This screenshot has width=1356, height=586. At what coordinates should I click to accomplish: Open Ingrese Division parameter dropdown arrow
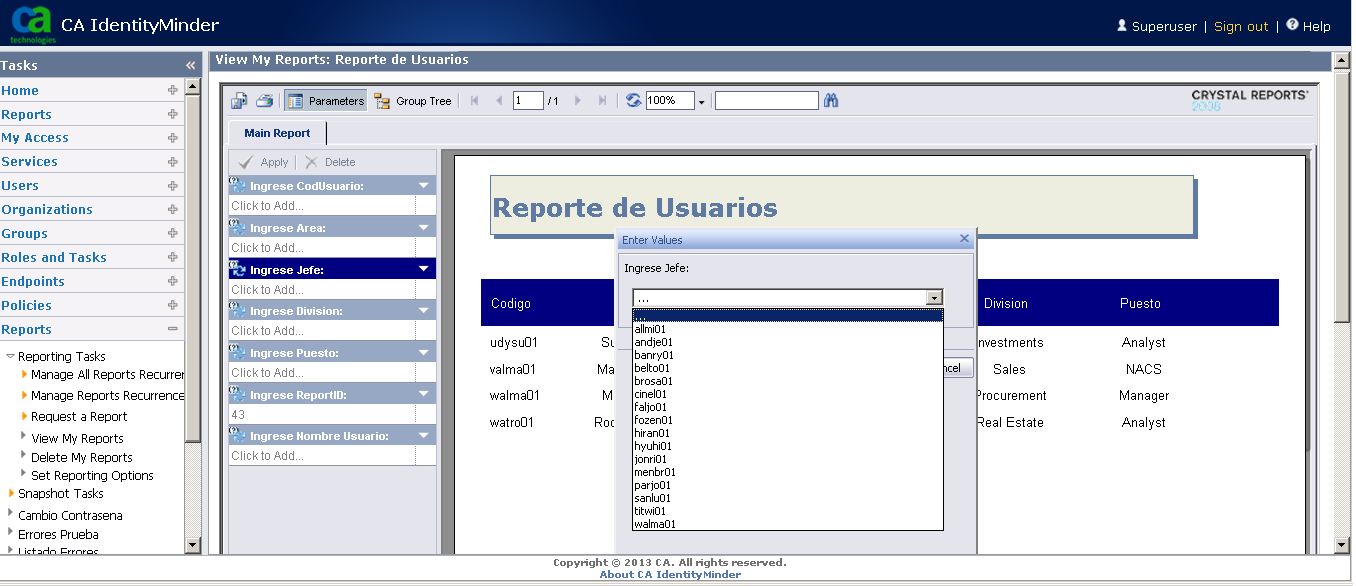coord(424,311)
